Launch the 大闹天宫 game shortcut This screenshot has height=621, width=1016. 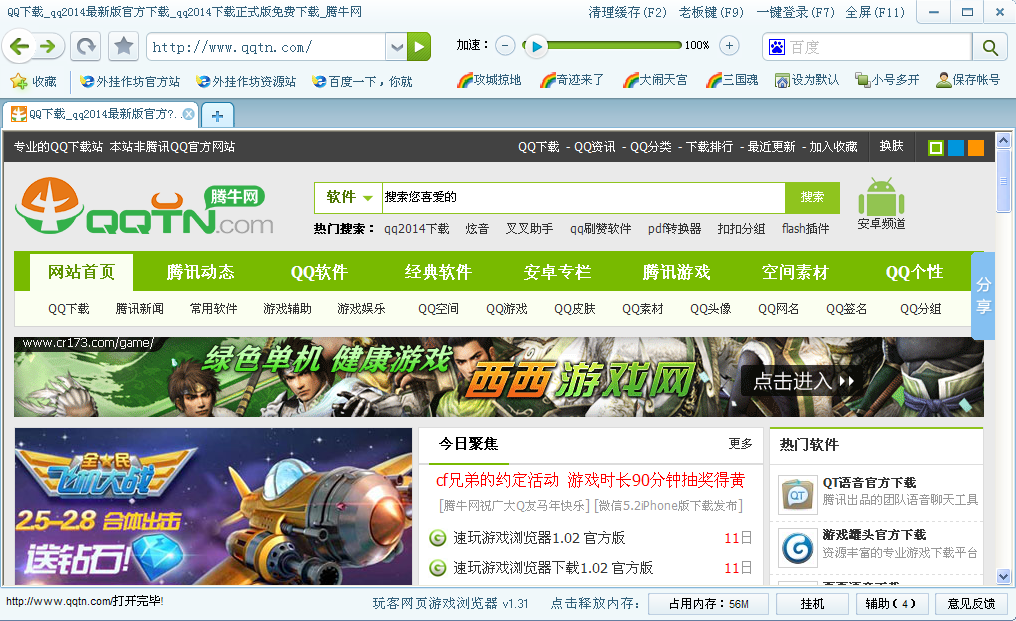655,80
